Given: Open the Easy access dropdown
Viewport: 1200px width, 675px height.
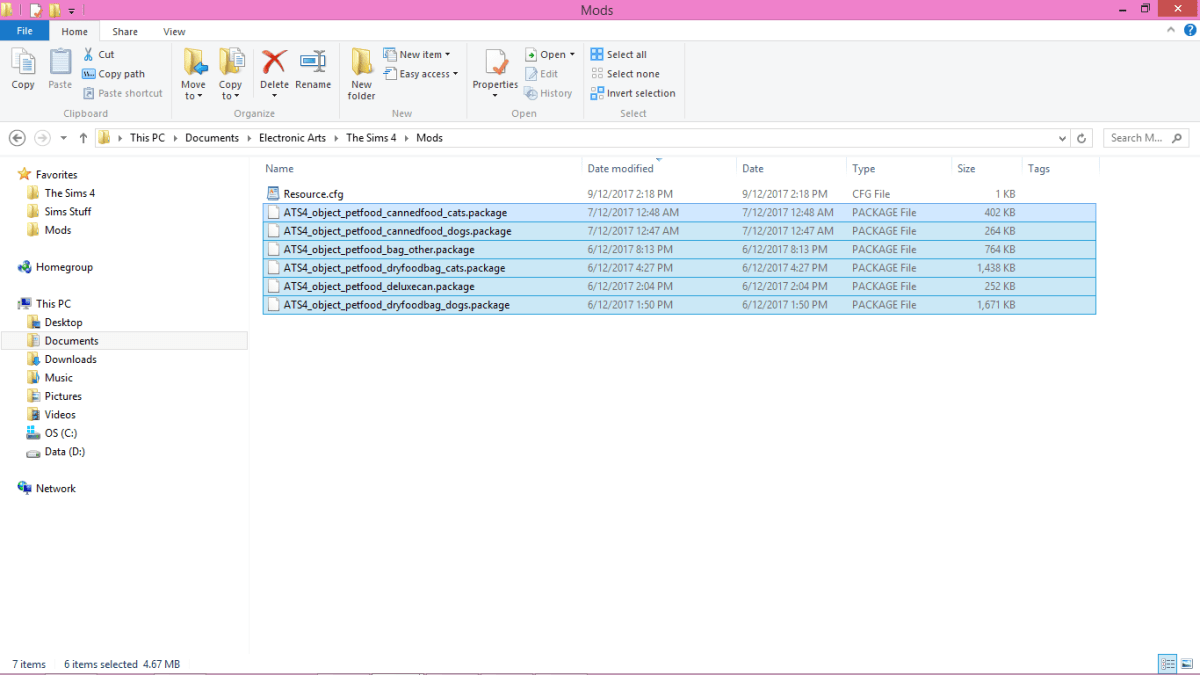Looking at the screenshot, I should pyautogui.click(x=421, y=73).
